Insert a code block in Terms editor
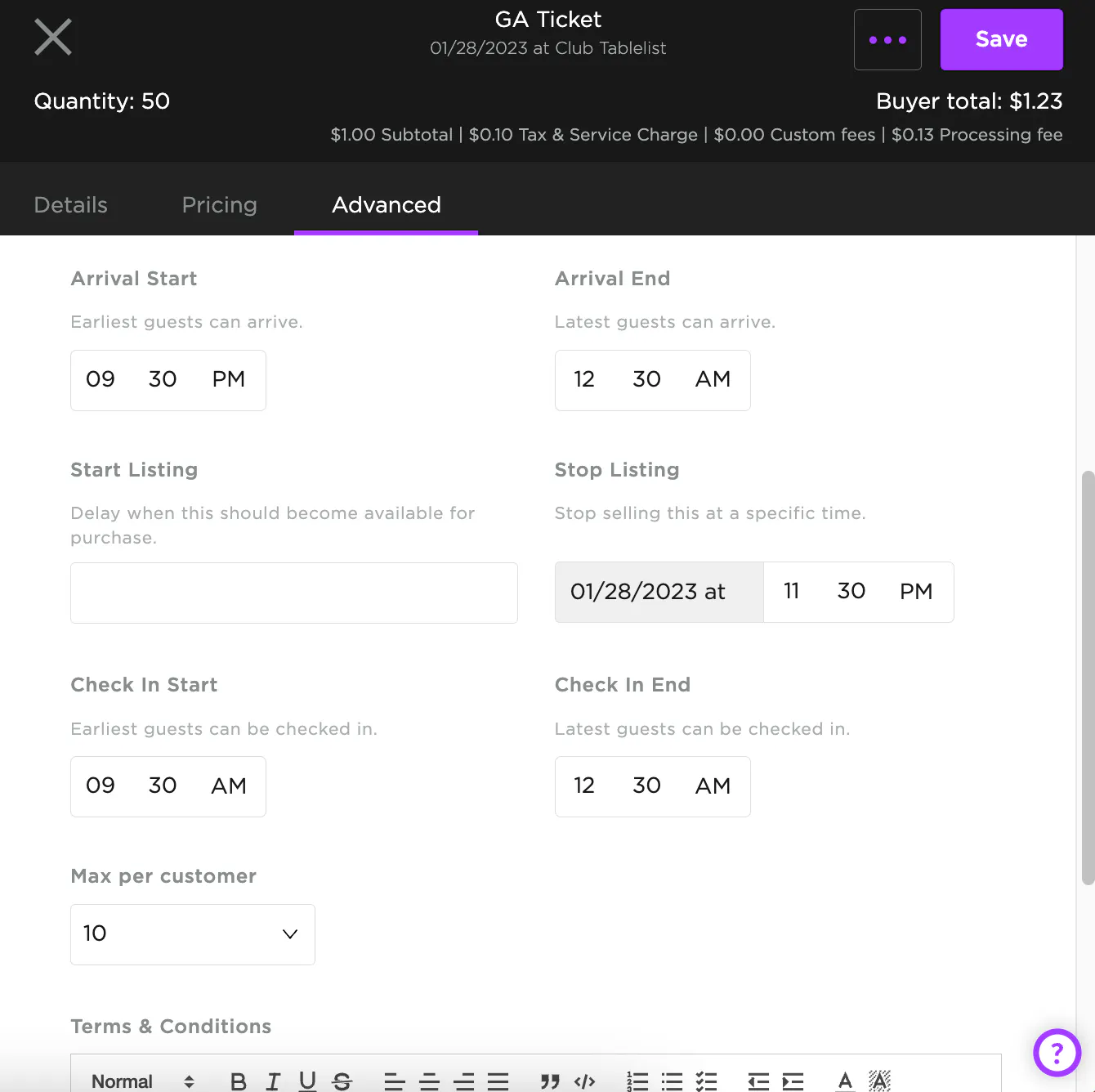This screenshot has height=1092, width=1095. point(584,1081)
